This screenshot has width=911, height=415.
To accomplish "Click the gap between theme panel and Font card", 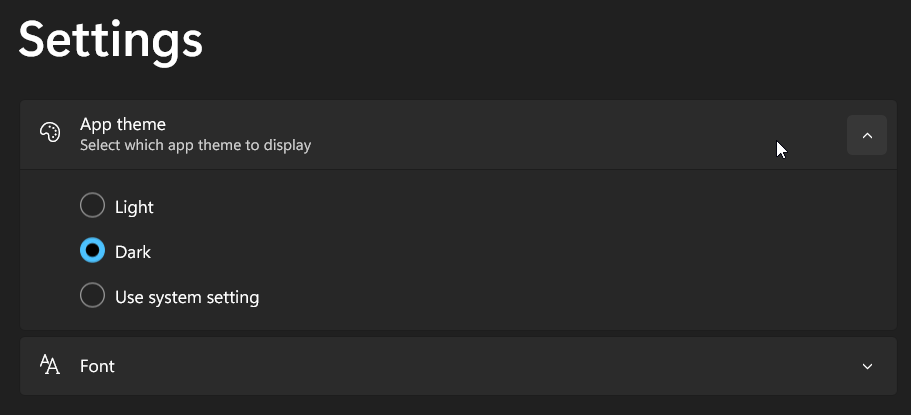I will click(x=458, y=333).
